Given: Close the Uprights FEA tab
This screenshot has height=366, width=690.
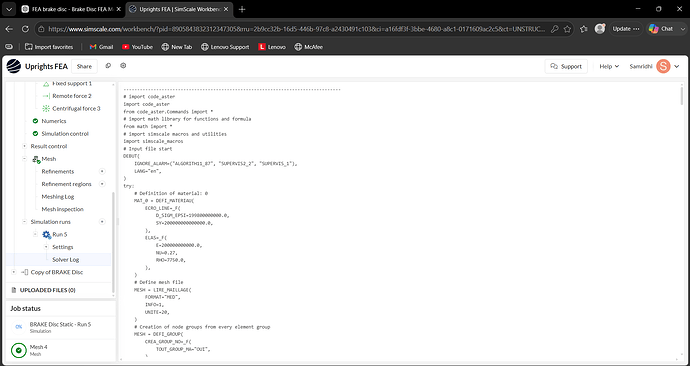Looking at the screenshot, I should click(226, 9).
